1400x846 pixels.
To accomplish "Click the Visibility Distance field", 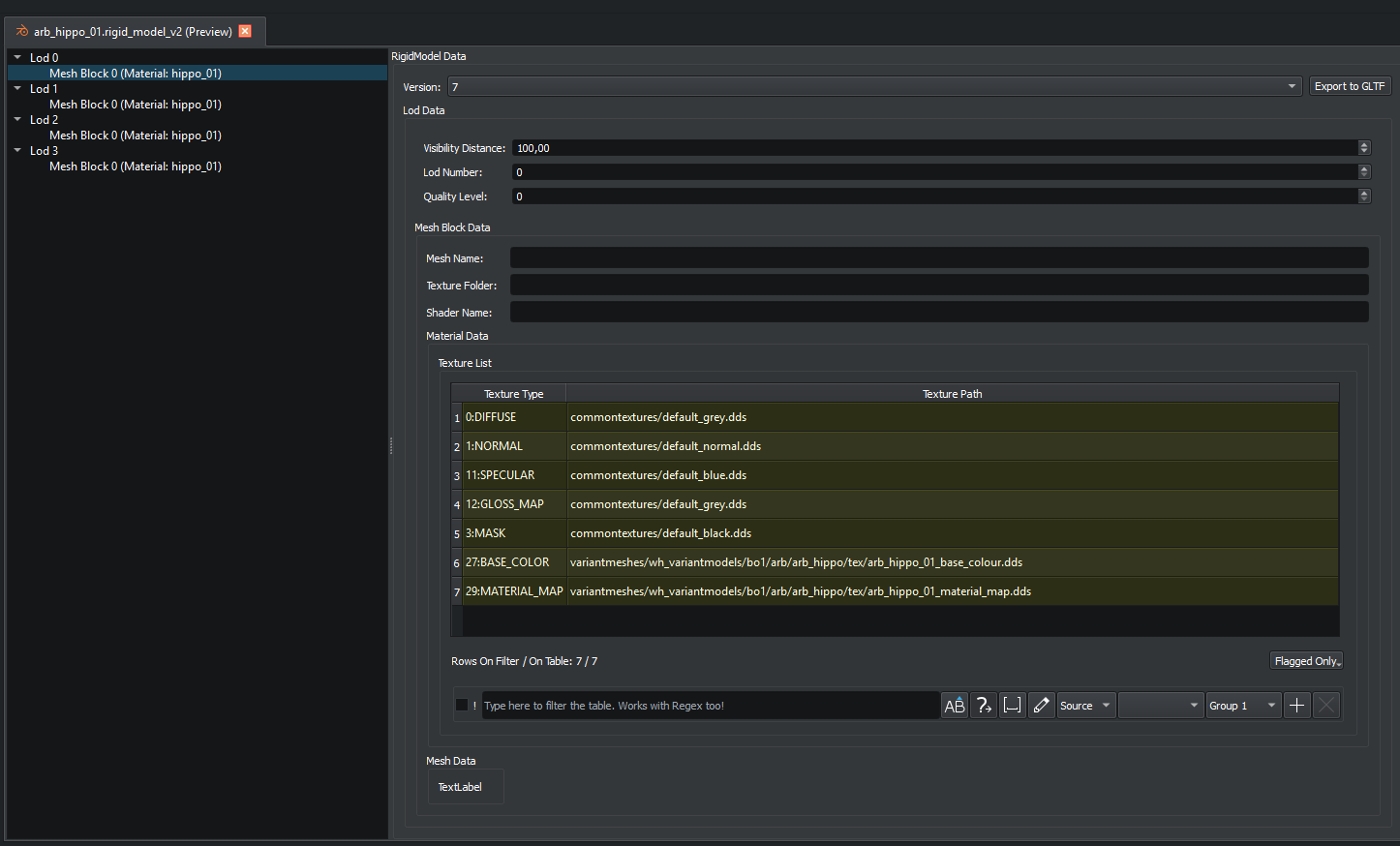I will point(934,147).
